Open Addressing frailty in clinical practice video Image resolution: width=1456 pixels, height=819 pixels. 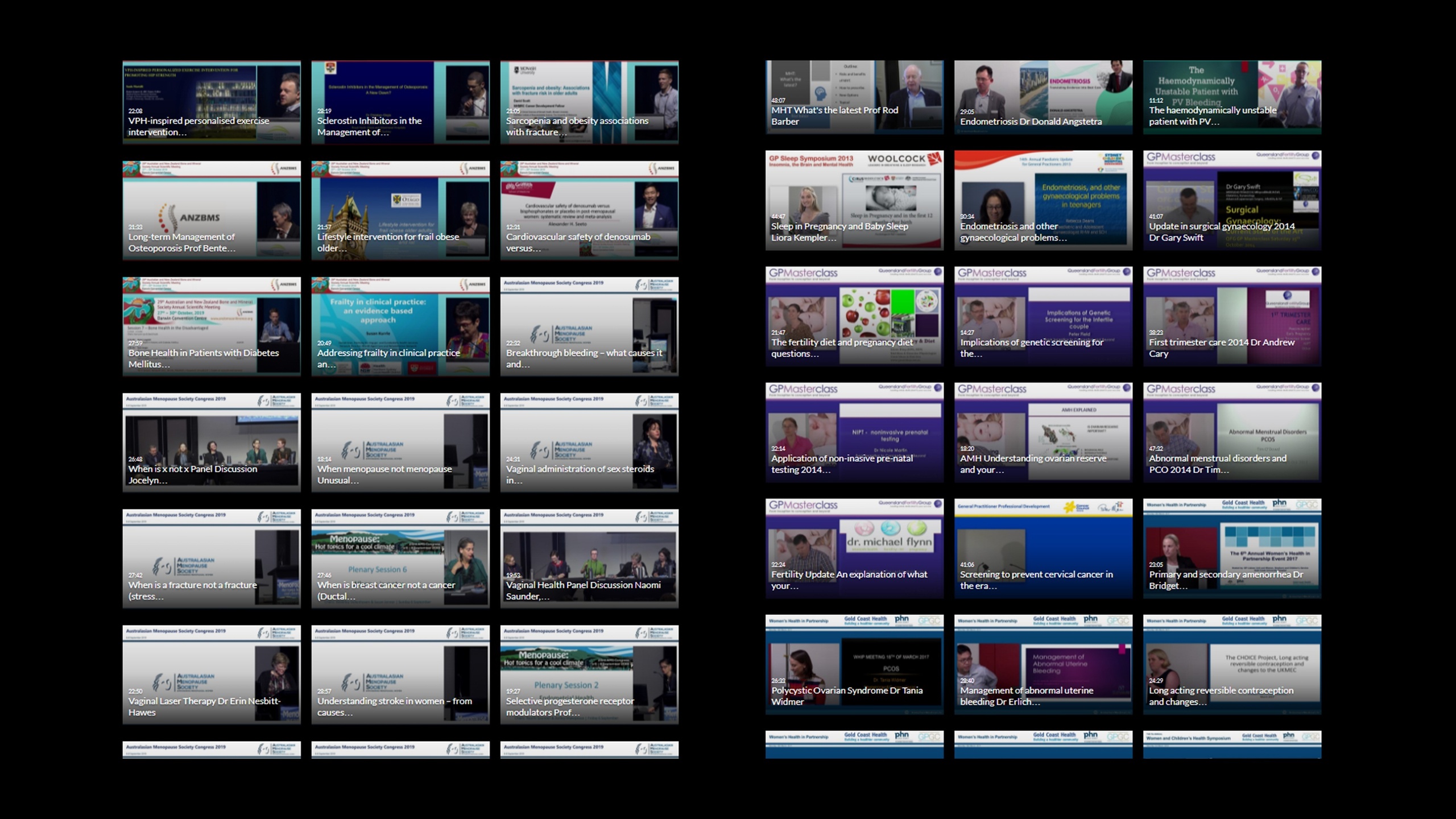(400, 326)
